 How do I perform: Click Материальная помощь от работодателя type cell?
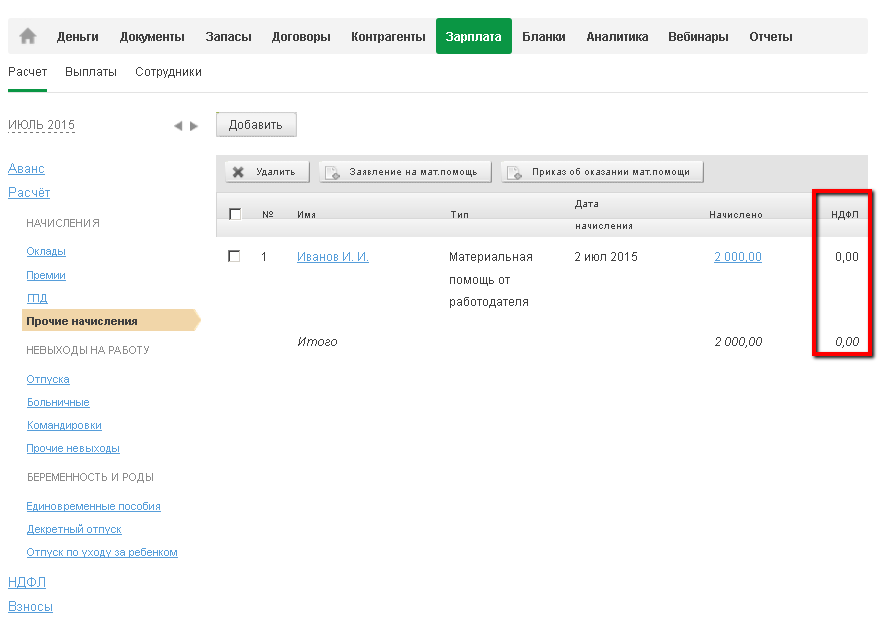click(x=491, y=279)
